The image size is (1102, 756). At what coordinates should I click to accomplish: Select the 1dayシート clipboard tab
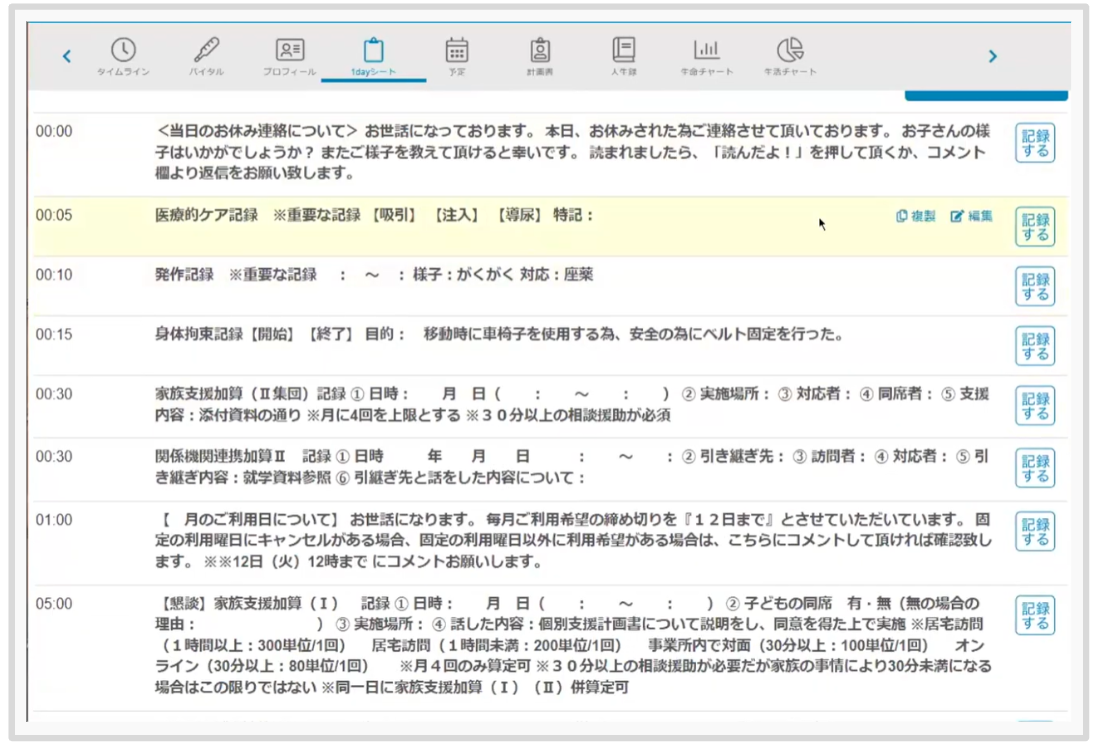click(373, 51)
